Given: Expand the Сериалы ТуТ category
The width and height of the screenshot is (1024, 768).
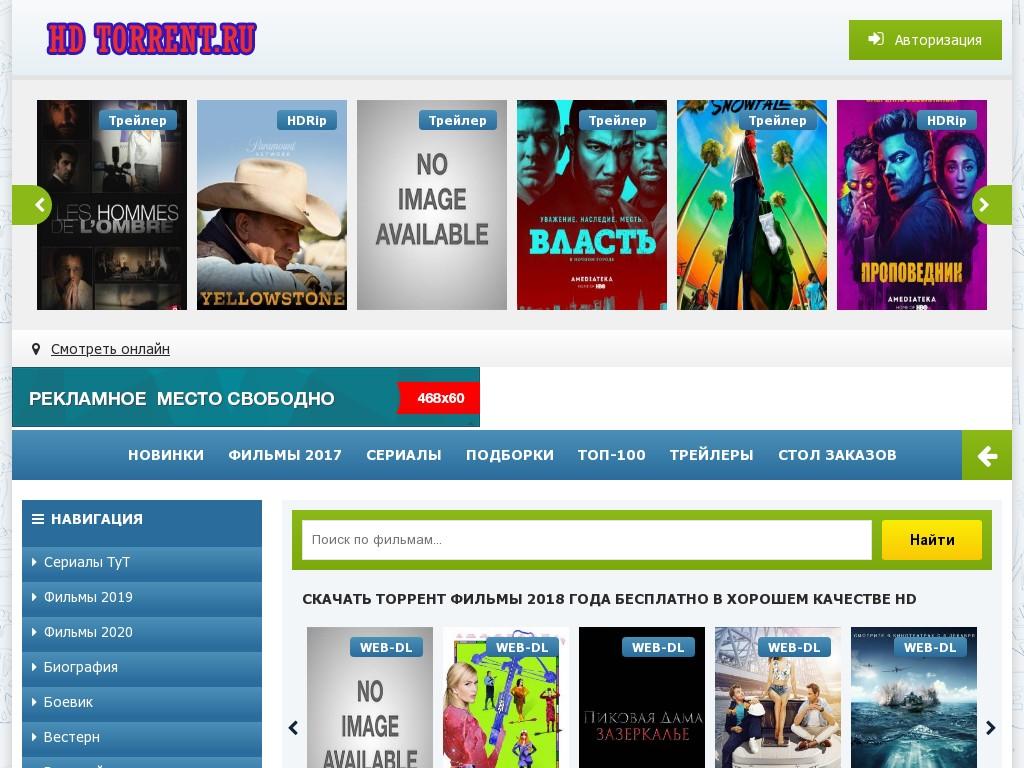Looking at the screenshot, I should (x=142, y=562).
